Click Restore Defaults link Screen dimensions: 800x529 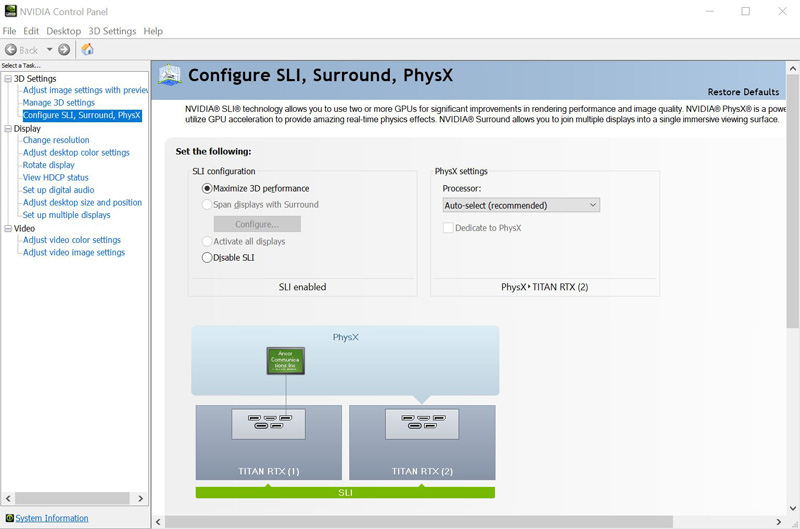click(x=743, y=92)
